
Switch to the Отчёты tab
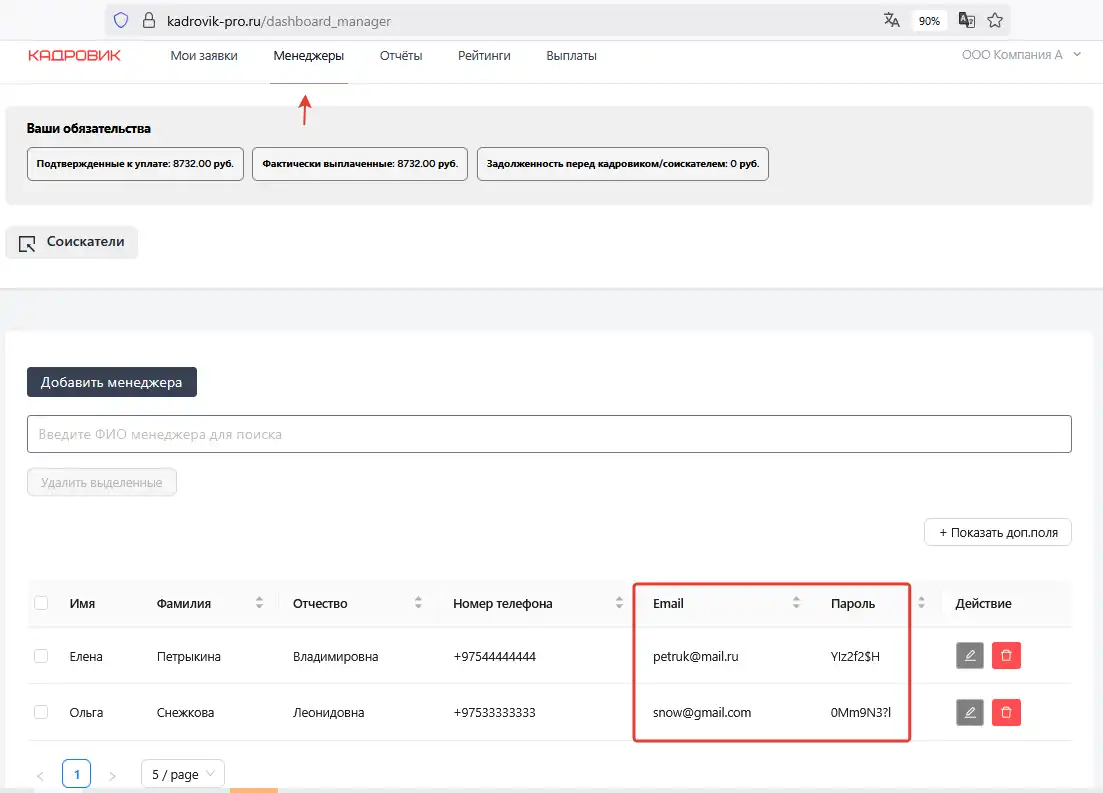[401, 56]
